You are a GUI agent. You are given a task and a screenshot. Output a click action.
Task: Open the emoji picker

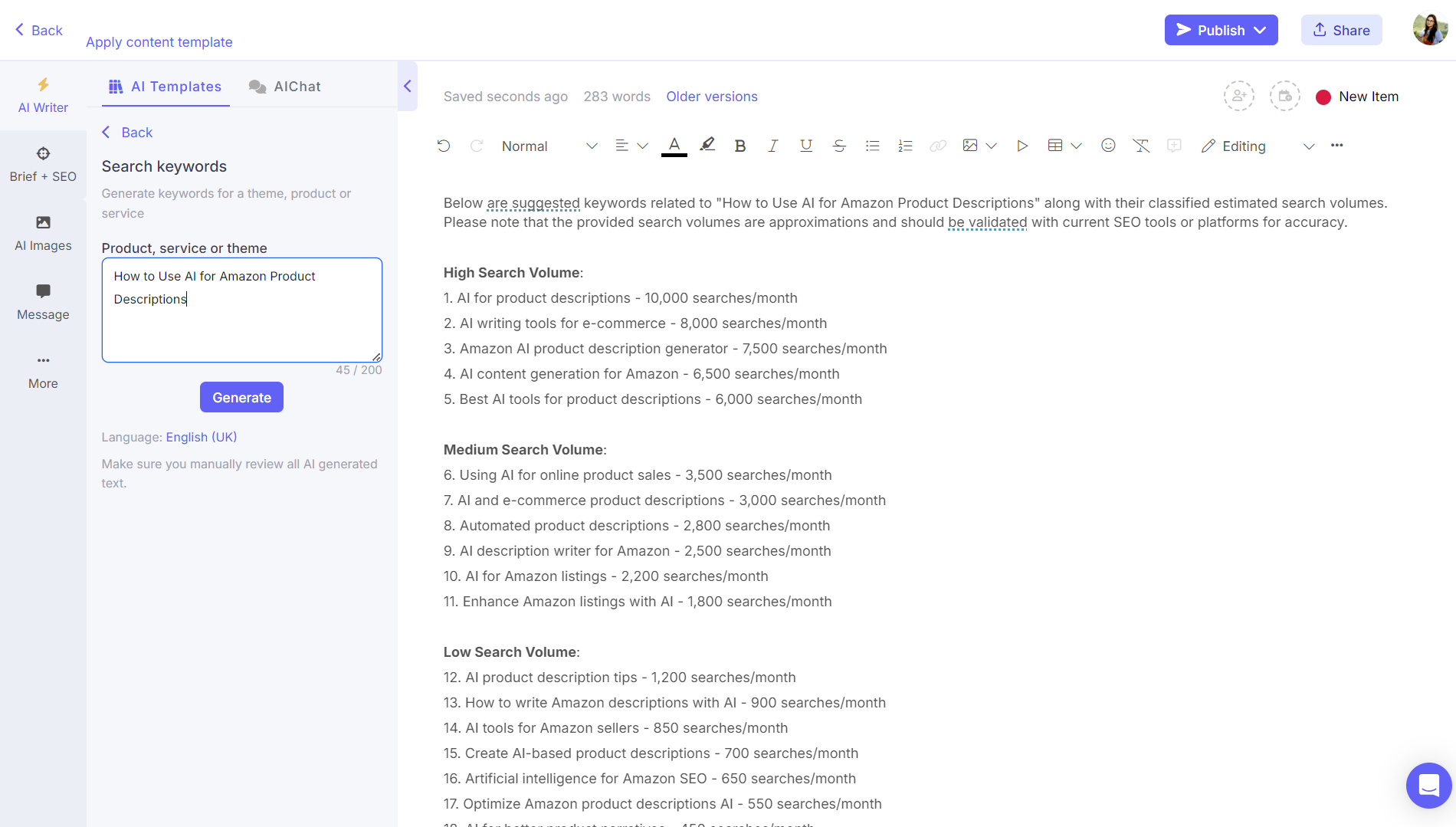click(x=1108, y=145)
